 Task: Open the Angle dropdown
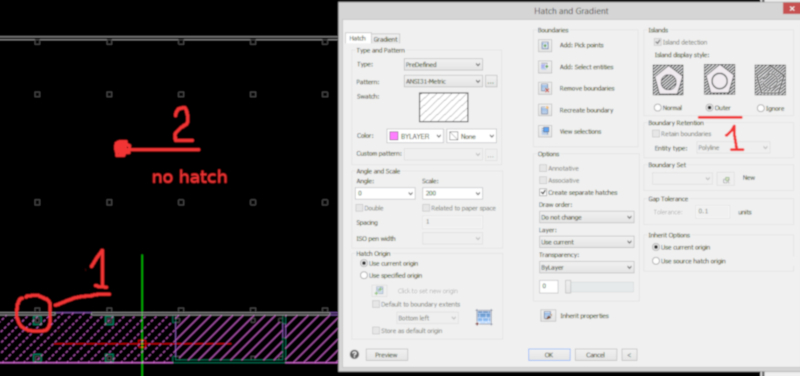click(x=385, y=193)
